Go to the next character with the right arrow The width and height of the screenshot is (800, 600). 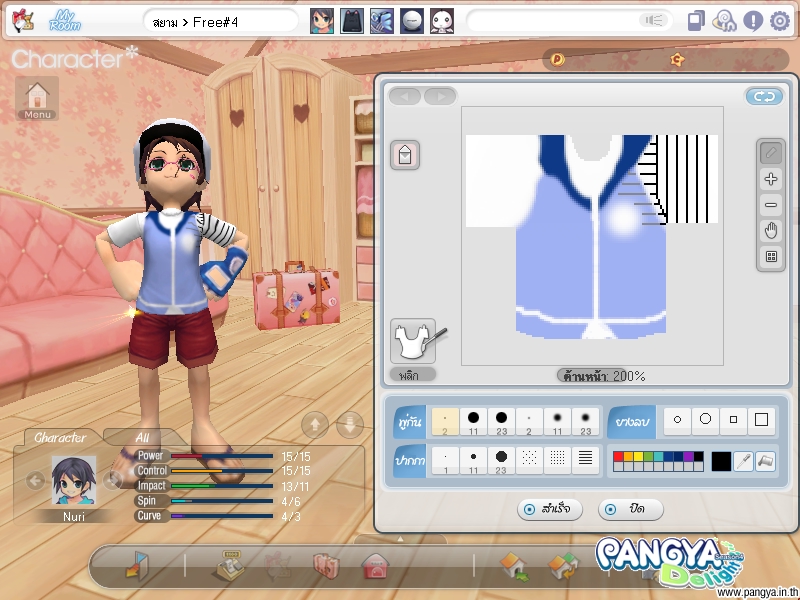[112, 480]
